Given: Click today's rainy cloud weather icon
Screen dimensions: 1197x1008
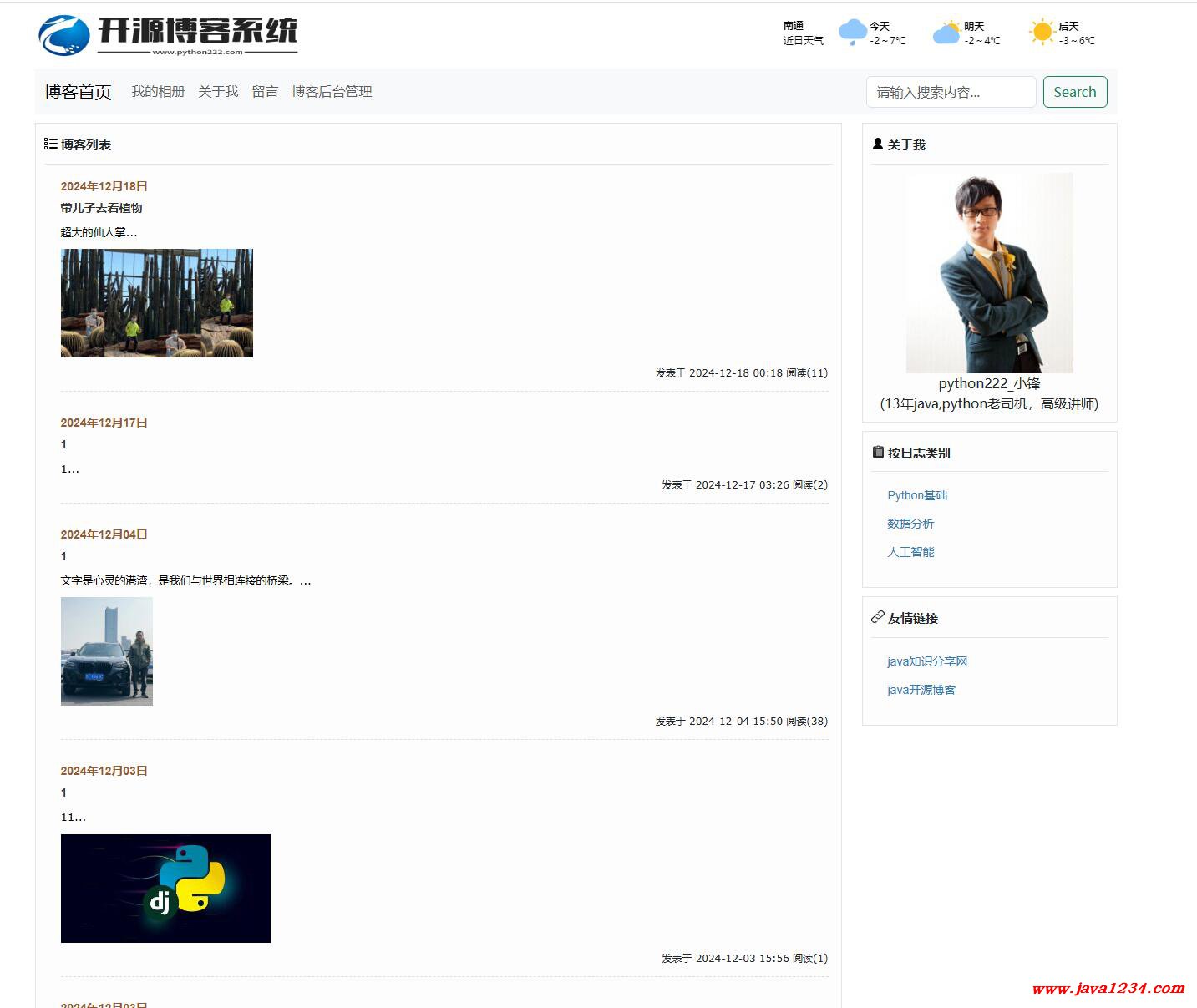Looking at the screenshot, I should pos(852,33).
